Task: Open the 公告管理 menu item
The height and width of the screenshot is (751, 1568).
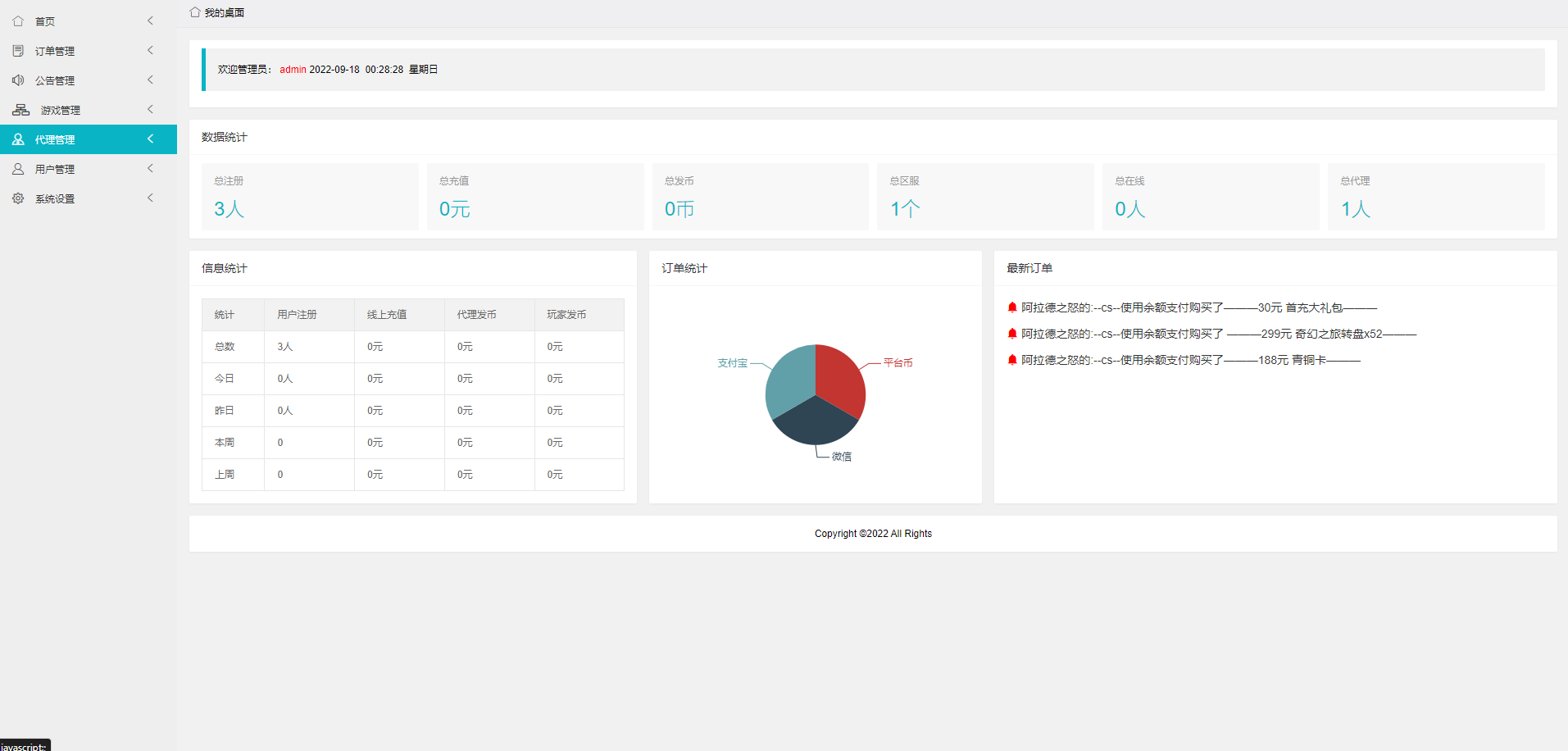Action: pos(55,80)
